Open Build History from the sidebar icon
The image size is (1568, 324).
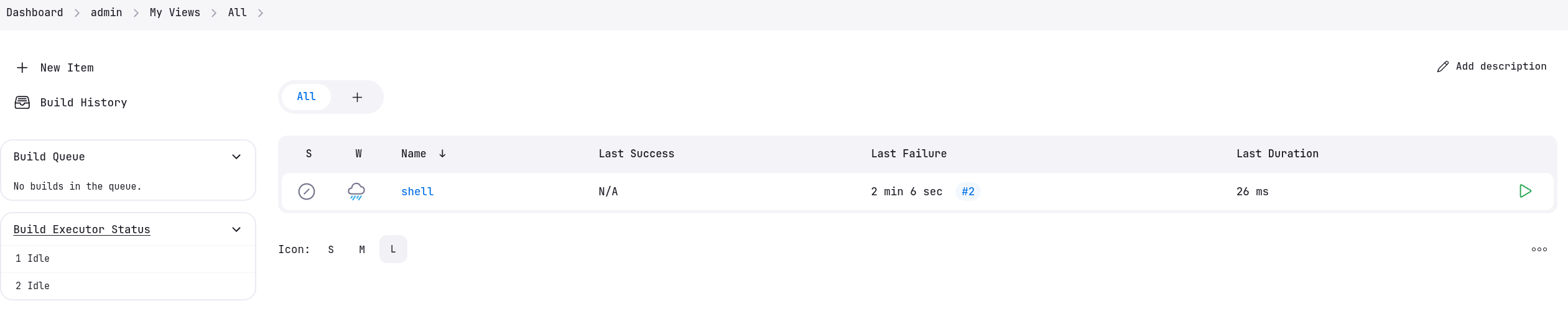point(22,103)
